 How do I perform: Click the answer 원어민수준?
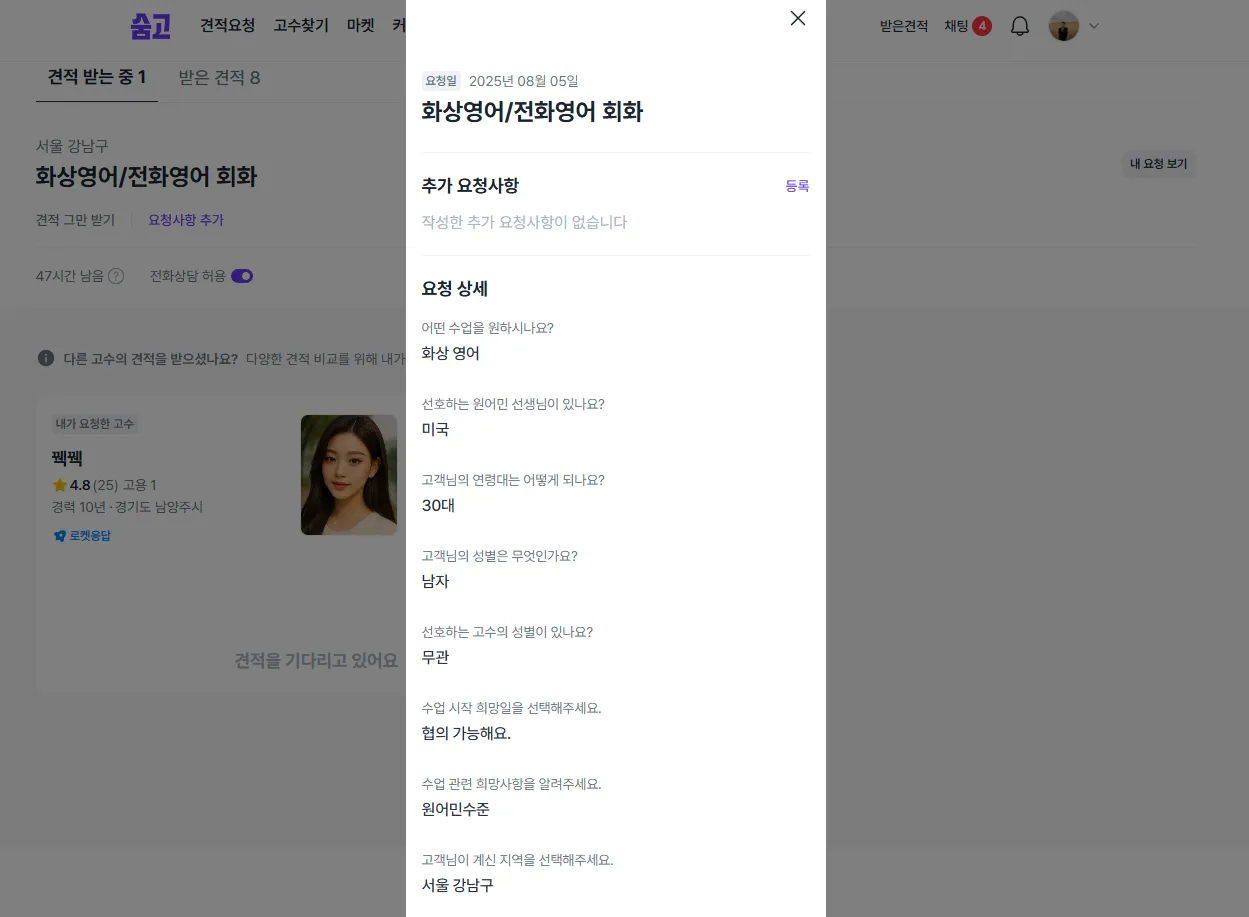click(x=456, y=809)
